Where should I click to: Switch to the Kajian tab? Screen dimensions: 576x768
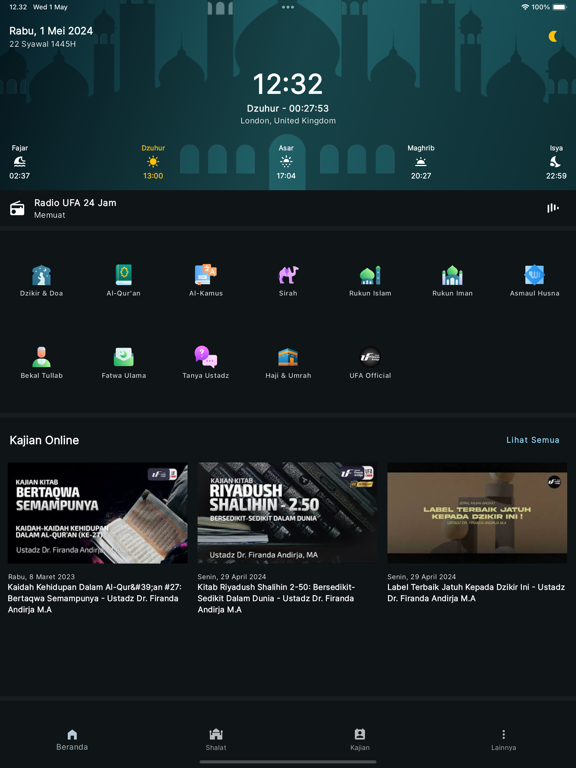[x=360, y=739]
